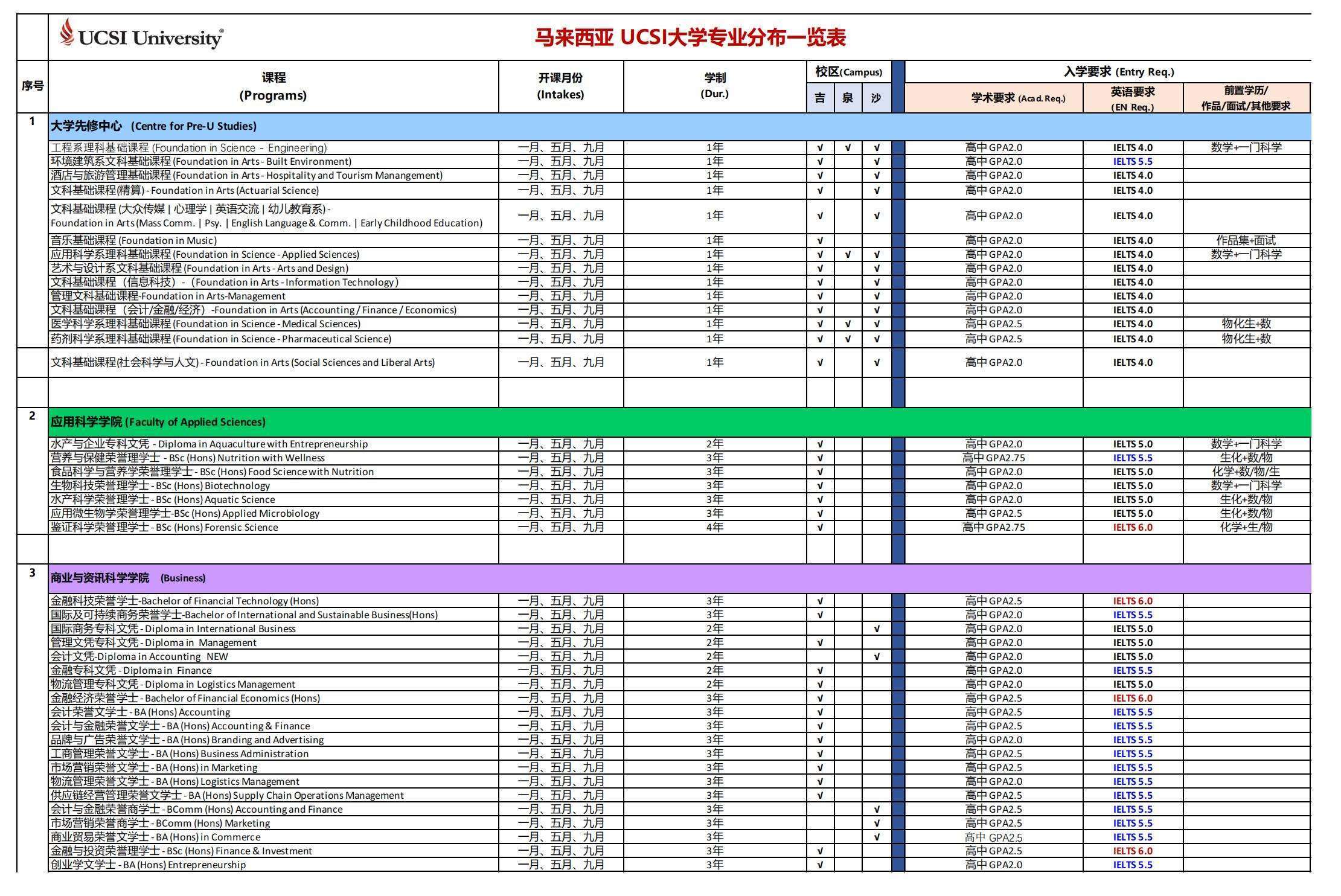The width and height of the screenshot is (1341, 896).
Task: Click the 沙 campus checkmark for Diploma in International Business
Action: click(877, 629)
